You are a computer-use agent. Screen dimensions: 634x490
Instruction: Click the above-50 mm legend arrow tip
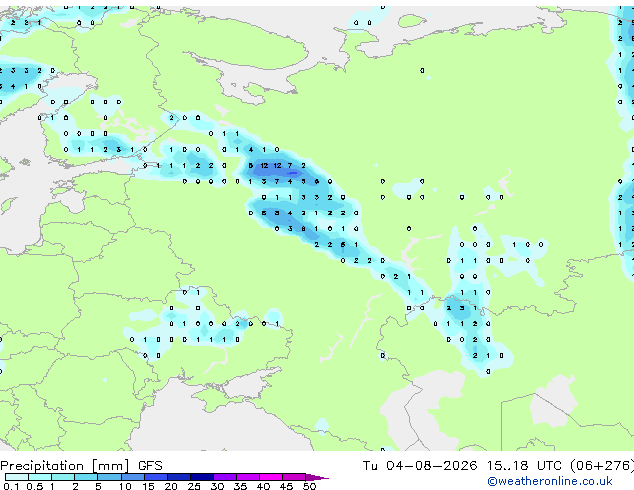pos(317,477)
